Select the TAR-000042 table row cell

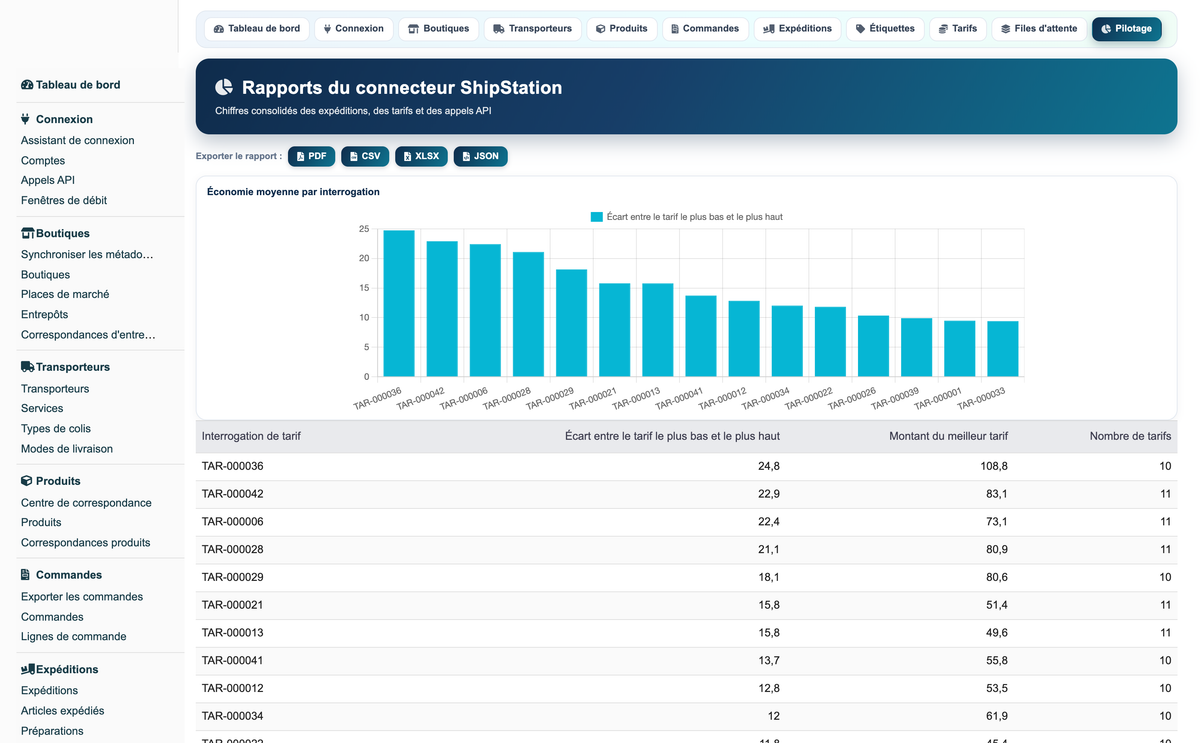pos(232,494)
